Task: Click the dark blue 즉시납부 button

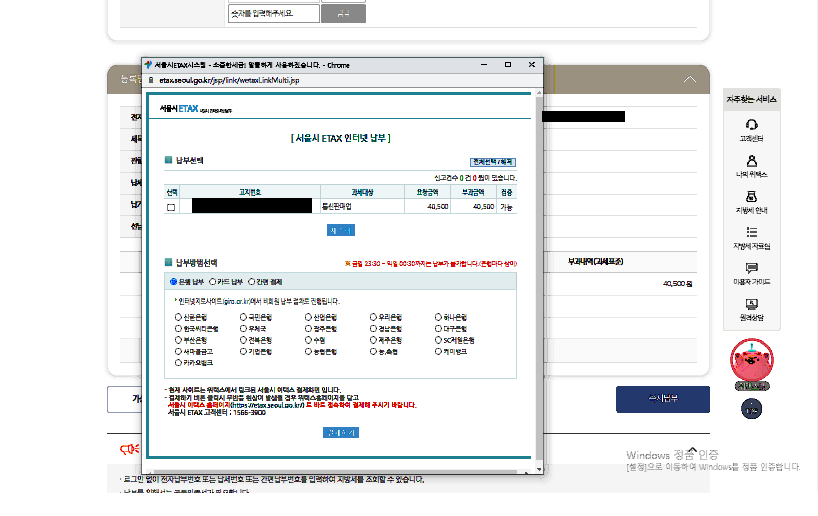Action: click(663, 399)
